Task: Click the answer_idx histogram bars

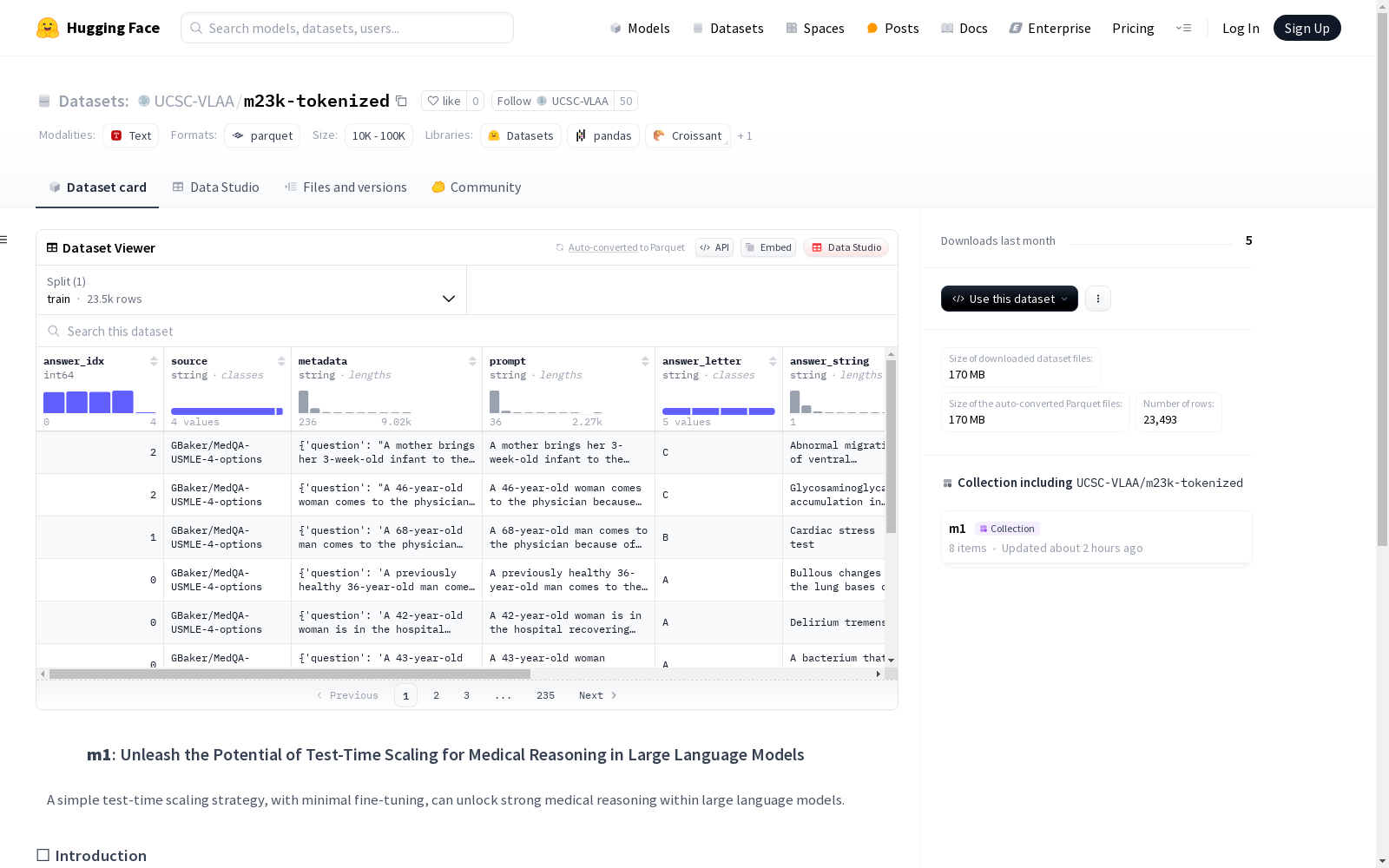Action: point(100,402)
